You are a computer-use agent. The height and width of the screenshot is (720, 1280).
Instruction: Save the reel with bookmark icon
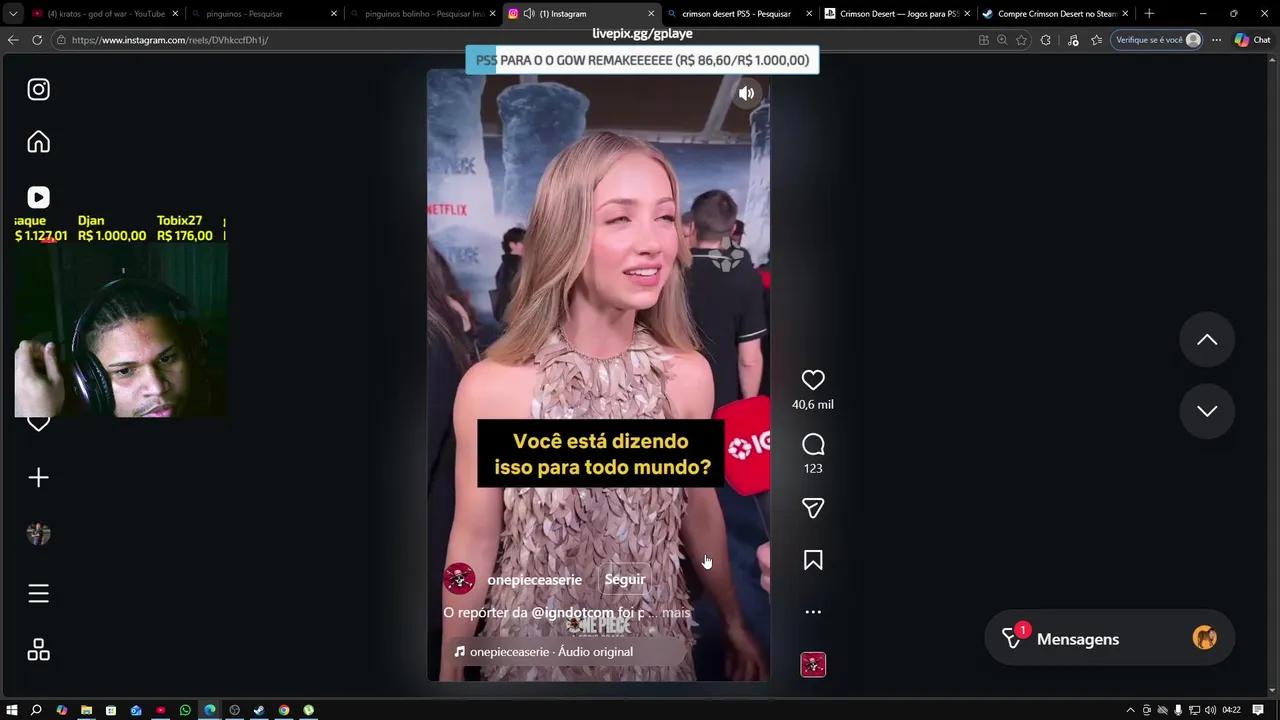coord(813,561)
